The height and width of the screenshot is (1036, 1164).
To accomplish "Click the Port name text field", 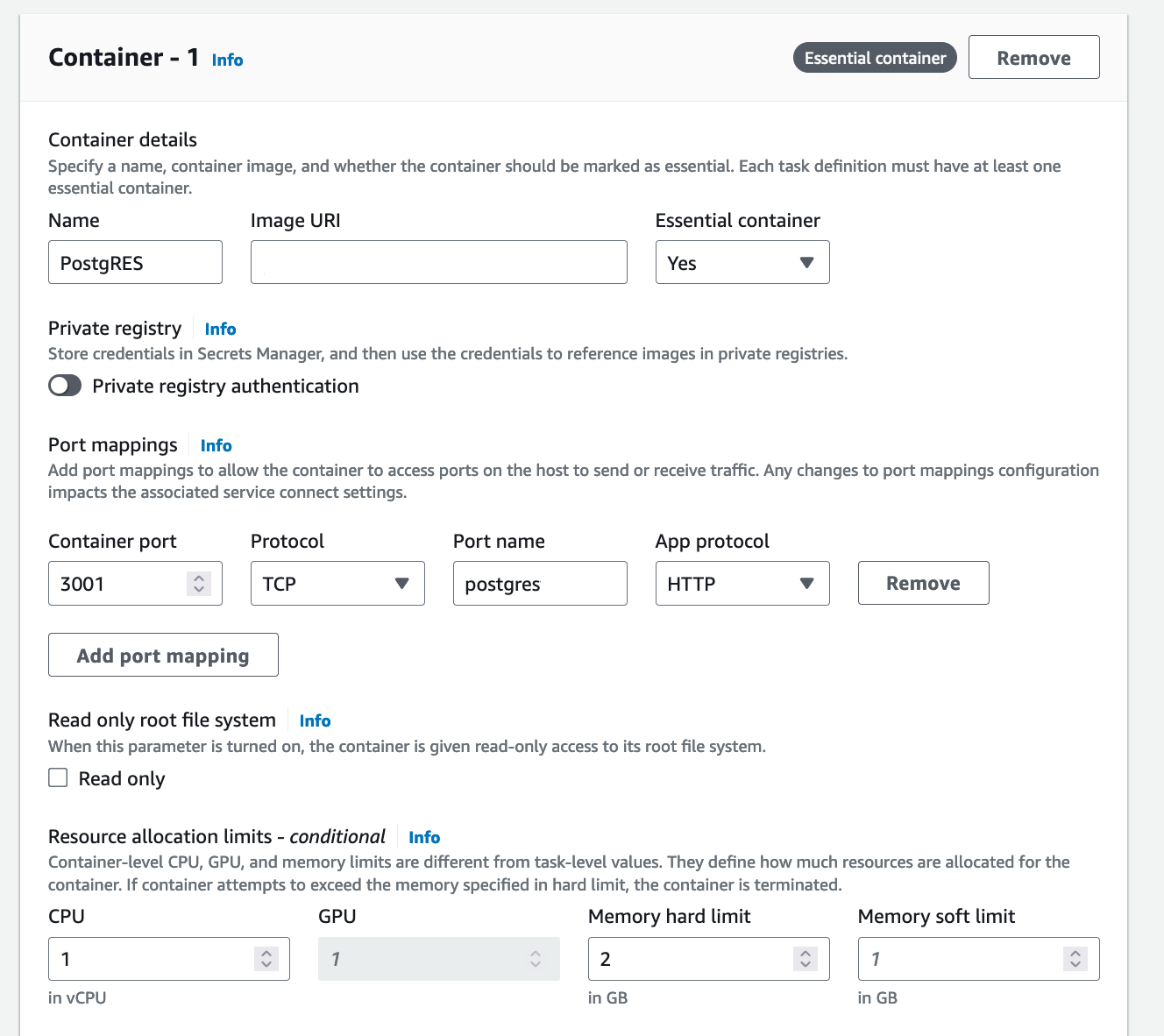I will point(539,584).
